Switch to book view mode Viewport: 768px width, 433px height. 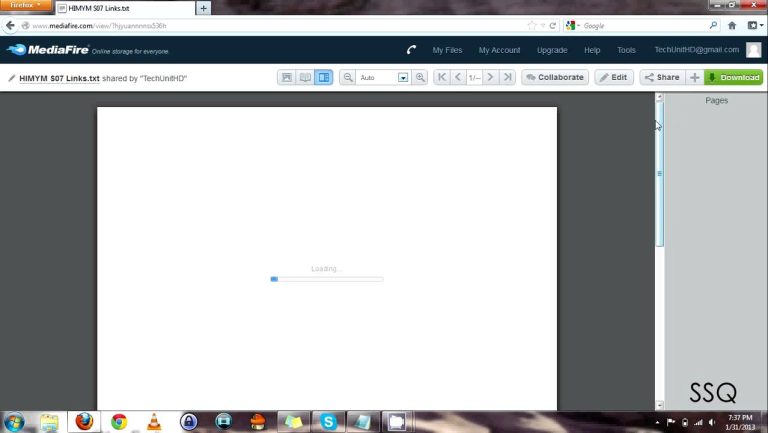click(305, 77)
